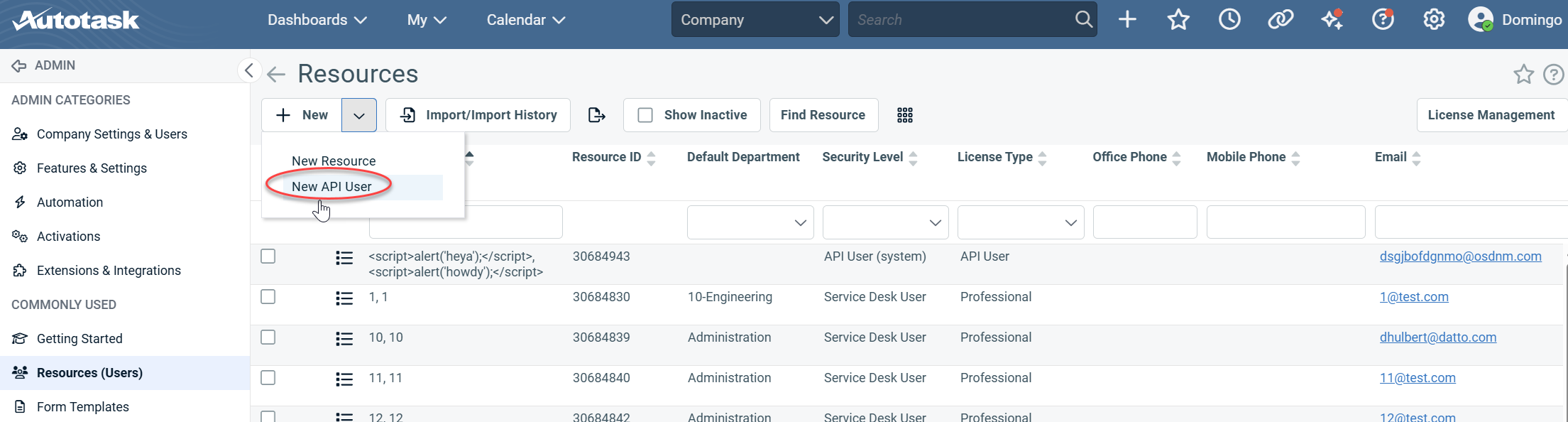This screenshot has height=422, width=1568.
Task: Click the plus create icon in header
Action: (x=1127, y=20)
